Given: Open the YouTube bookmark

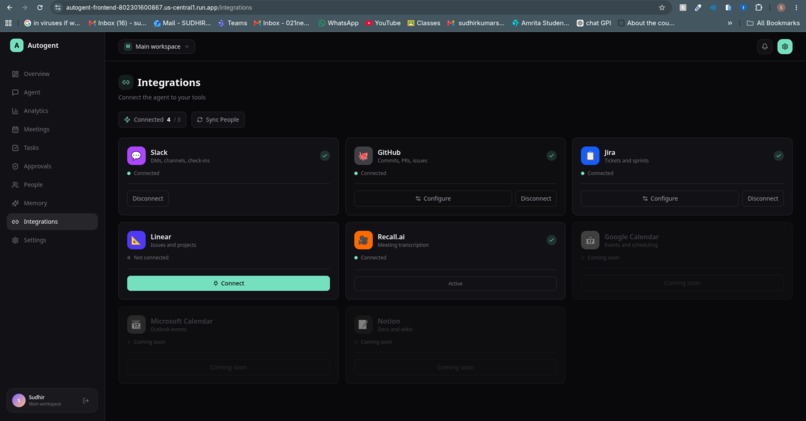Looking at the screenshot, I should [383, 23].
